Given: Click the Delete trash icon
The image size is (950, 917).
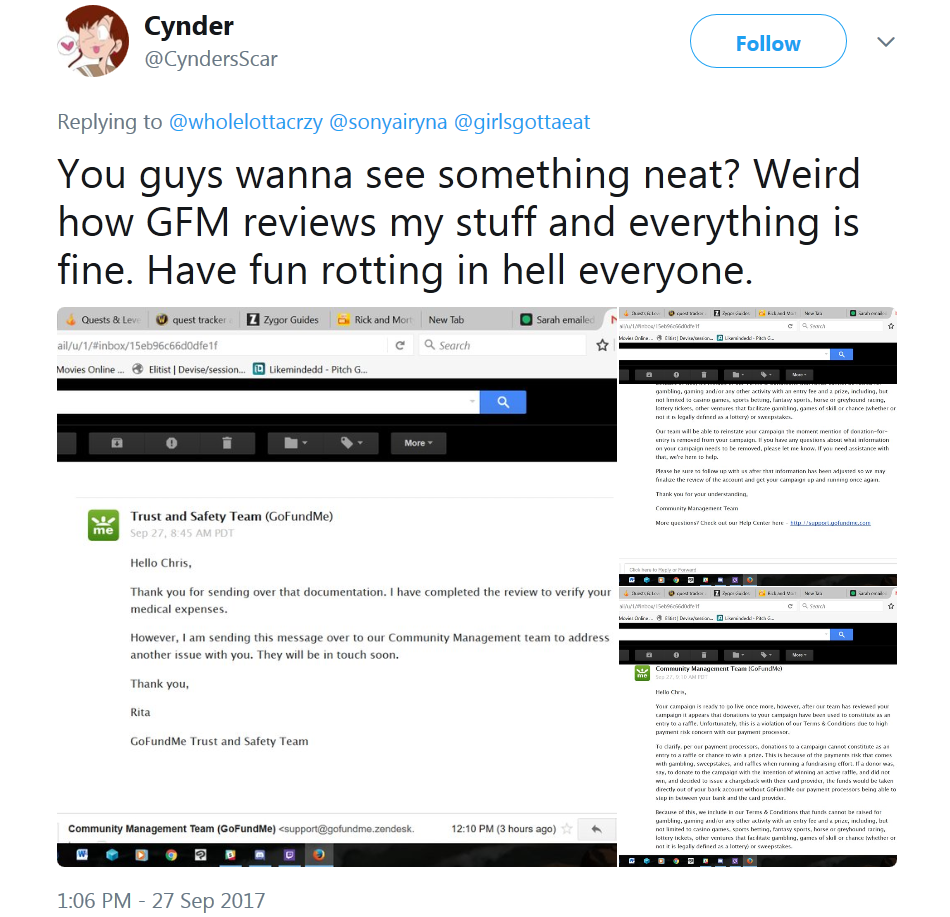Looking at the screenshot, I should click(x=227, y=443).
